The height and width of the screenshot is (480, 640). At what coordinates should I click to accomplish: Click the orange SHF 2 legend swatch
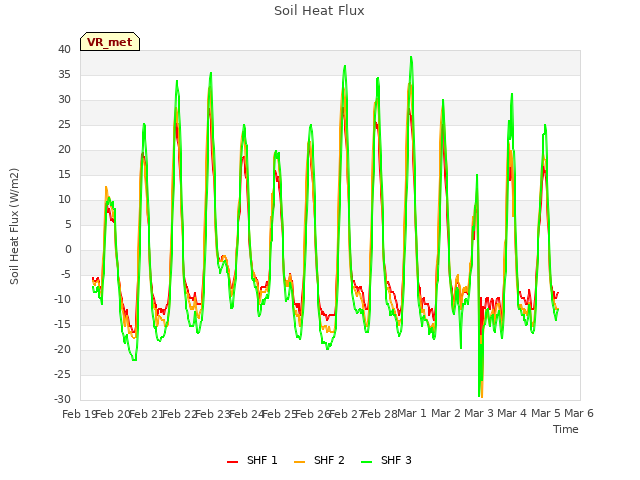click(299, 462)
